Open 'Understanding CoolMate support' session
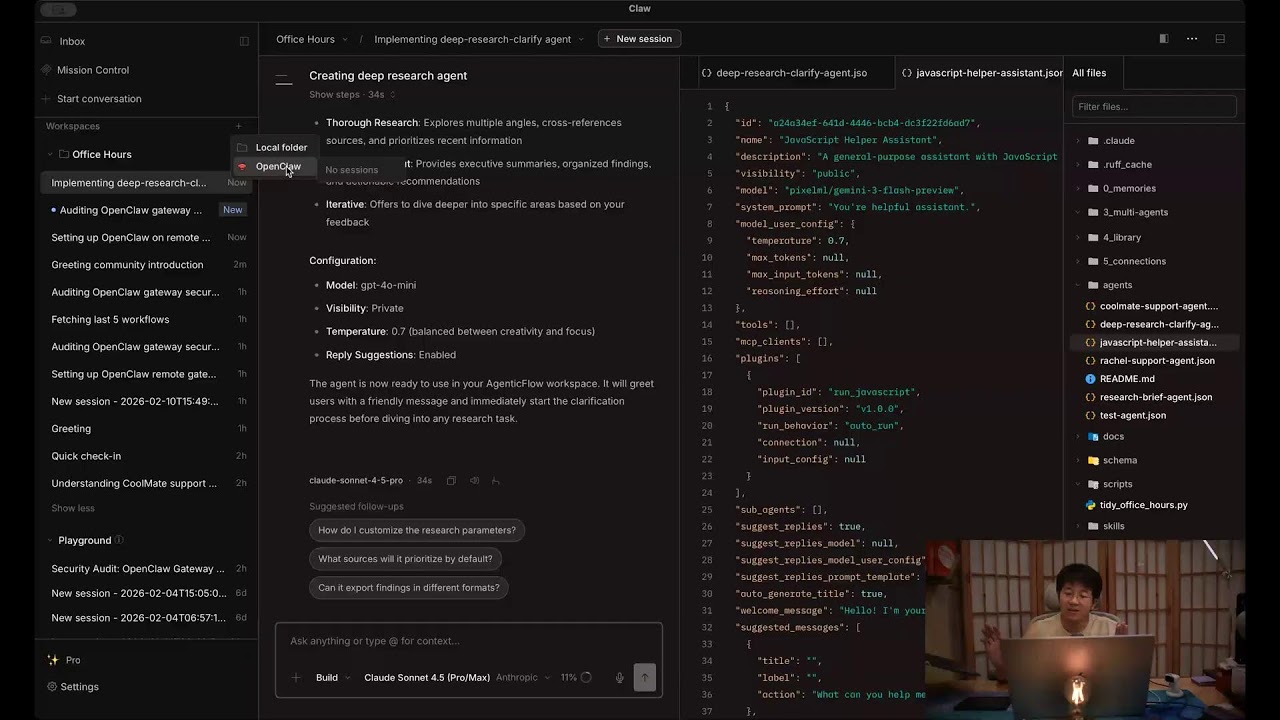Image resolution: width=1280 pixels, height=720 pixels. point(146,483)
